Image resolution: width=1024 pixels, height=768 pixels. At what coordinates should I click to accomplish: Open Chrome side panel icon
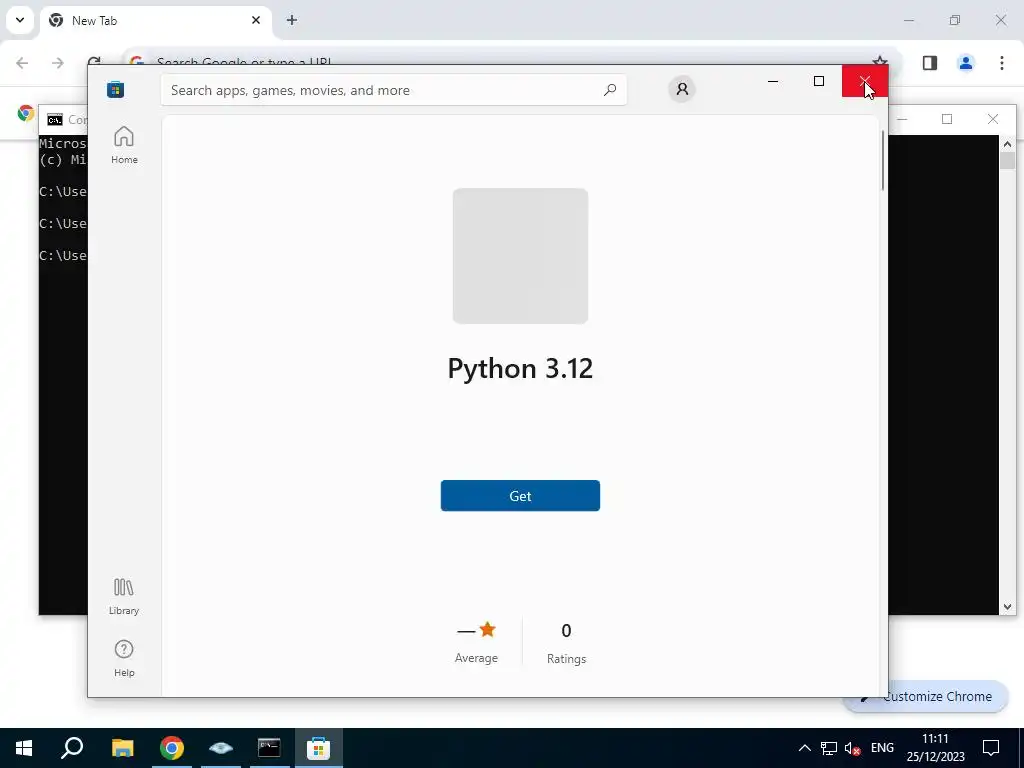930,63
